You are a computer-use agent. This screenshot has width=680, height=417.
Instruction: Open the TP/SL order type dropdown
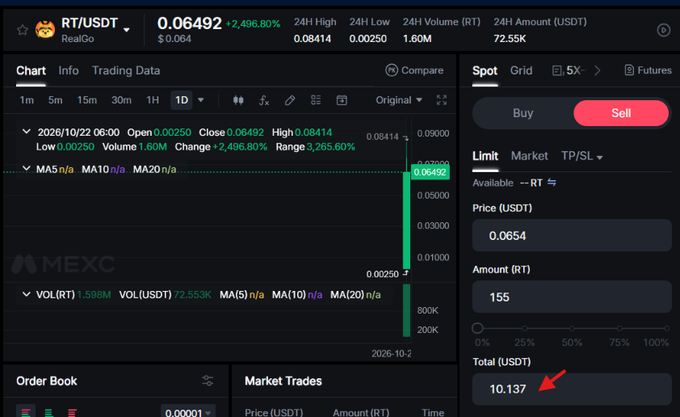tap(582, 156)
